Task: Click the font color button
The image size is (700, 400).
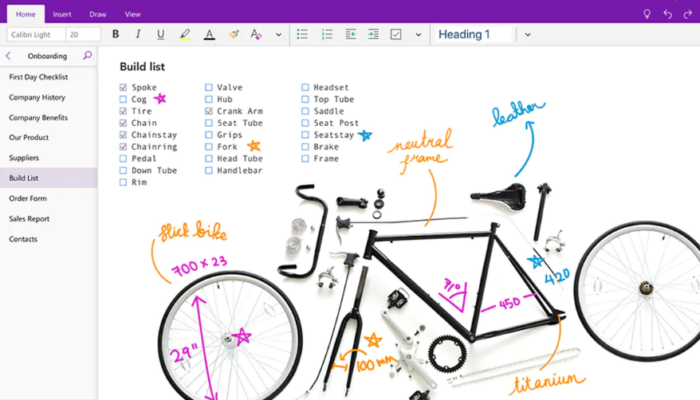Action: point(209,34)
